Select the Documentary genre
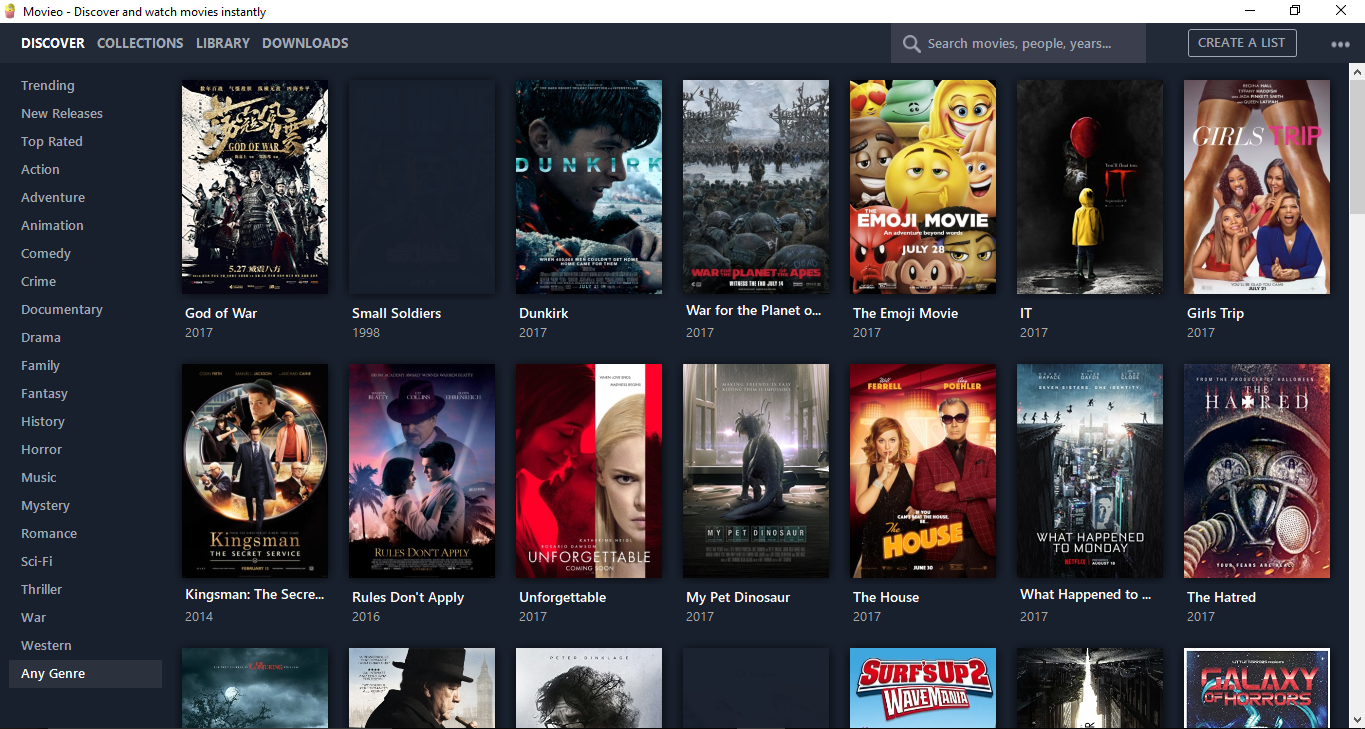 [x=62, y=309]
